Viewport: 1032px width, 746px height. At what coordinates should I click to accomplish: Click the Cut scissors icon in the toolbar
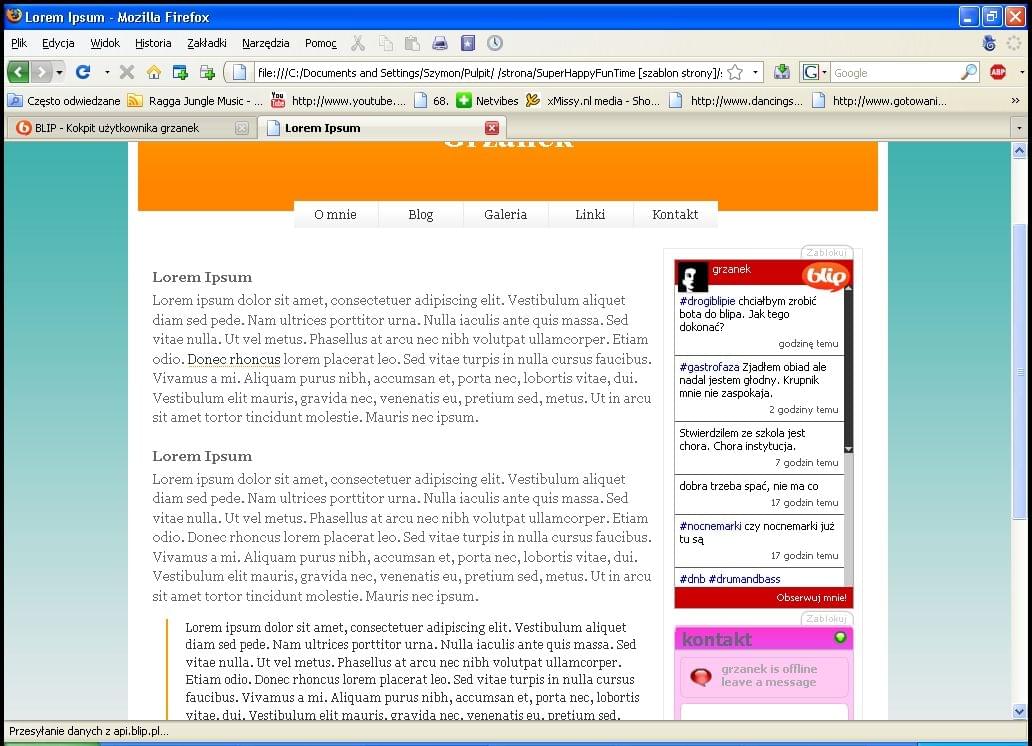(358, 43)
